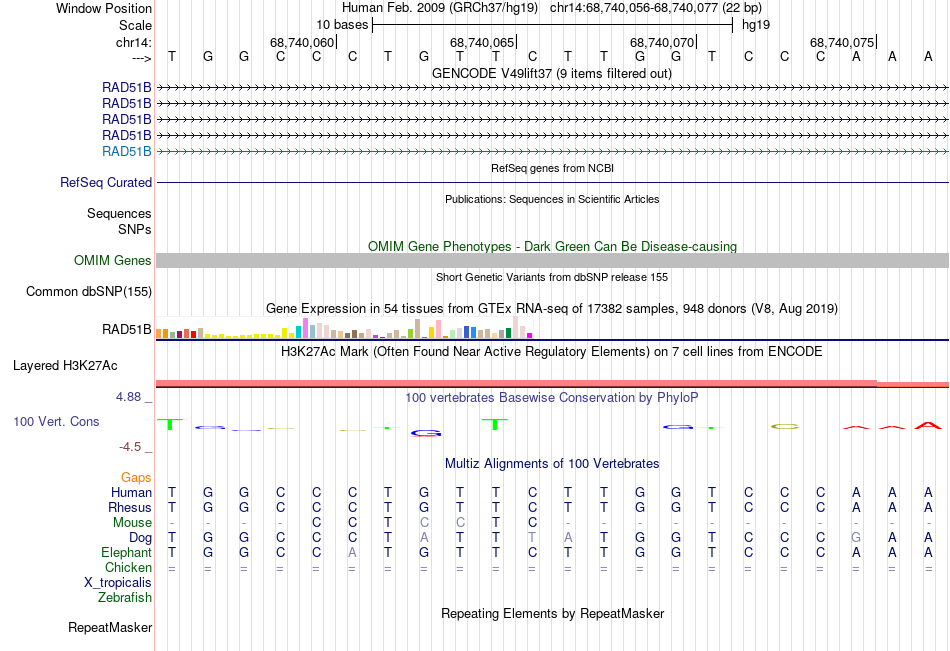
Task: Click the gray OMIM Genes bar
Action: coord(552,261)
